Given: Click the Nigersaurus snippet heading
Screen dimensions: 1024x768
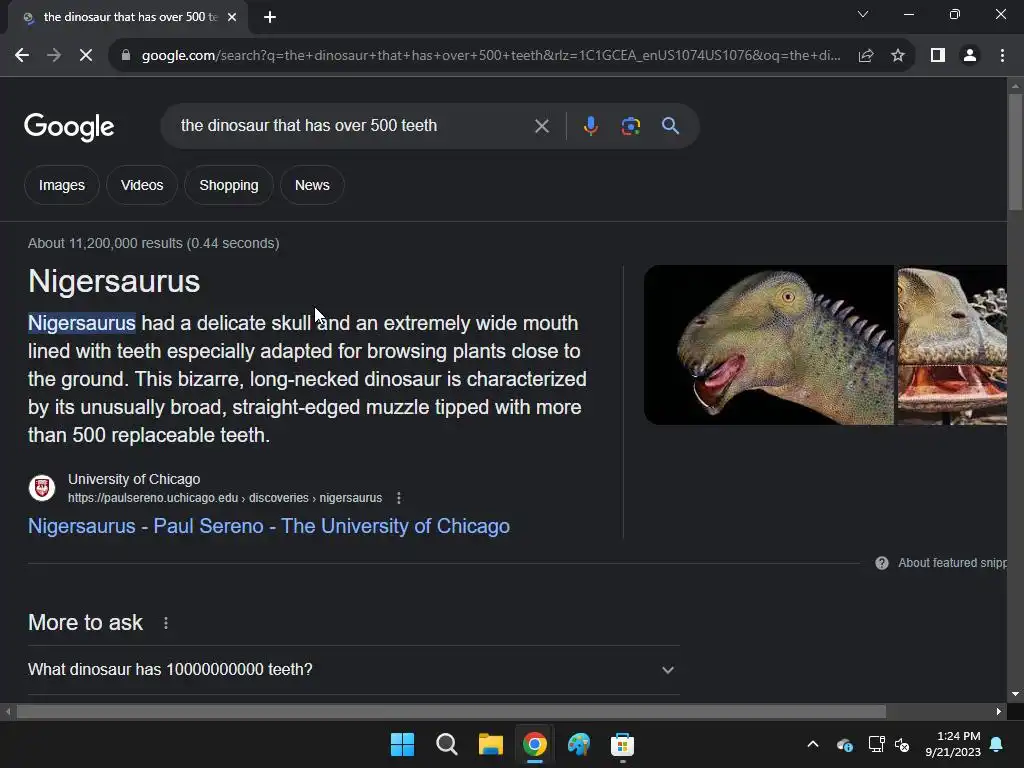Looking at the screenshot, I should (x=114, y=281).
